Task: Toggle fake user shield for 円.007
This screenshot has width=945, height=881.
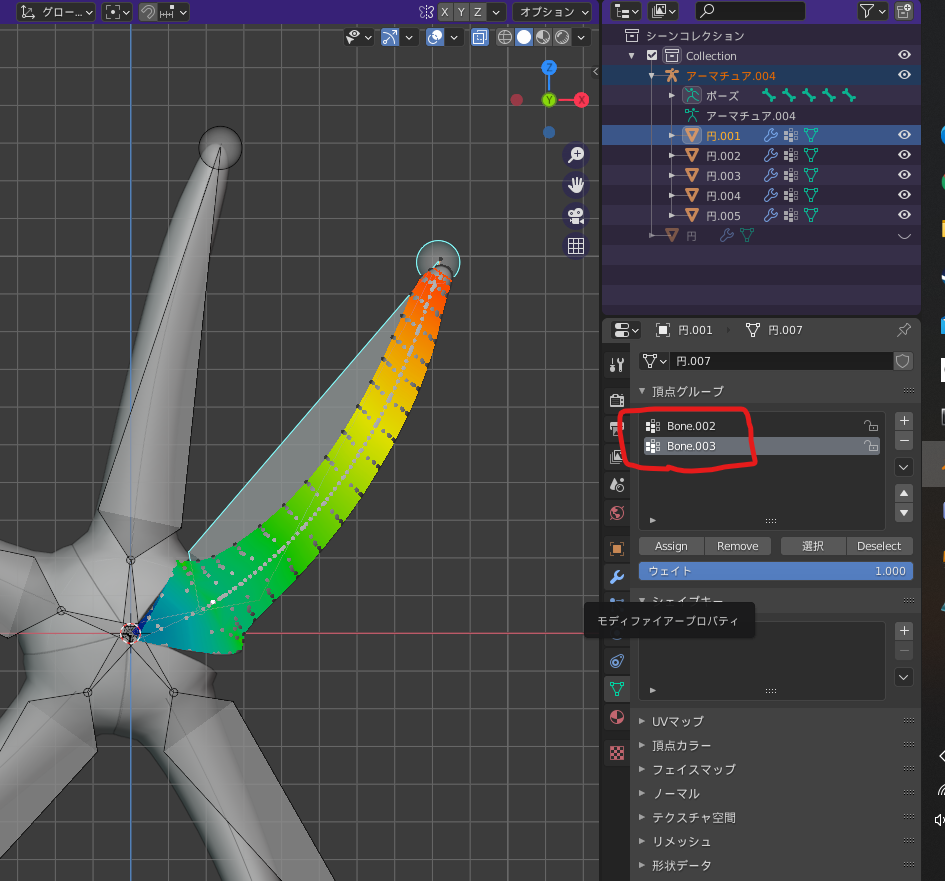Action: [902, 361]
